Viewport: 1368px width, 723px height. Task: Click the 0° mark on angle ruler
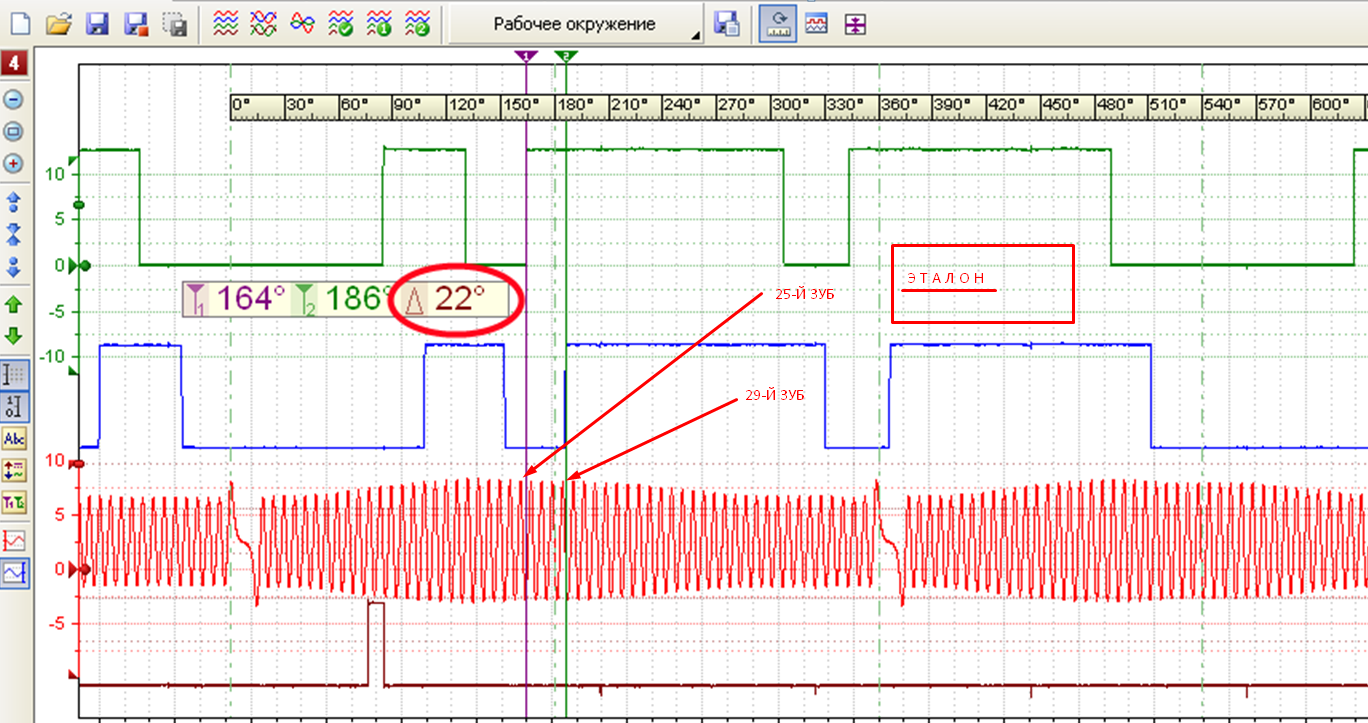coord(241,105)
